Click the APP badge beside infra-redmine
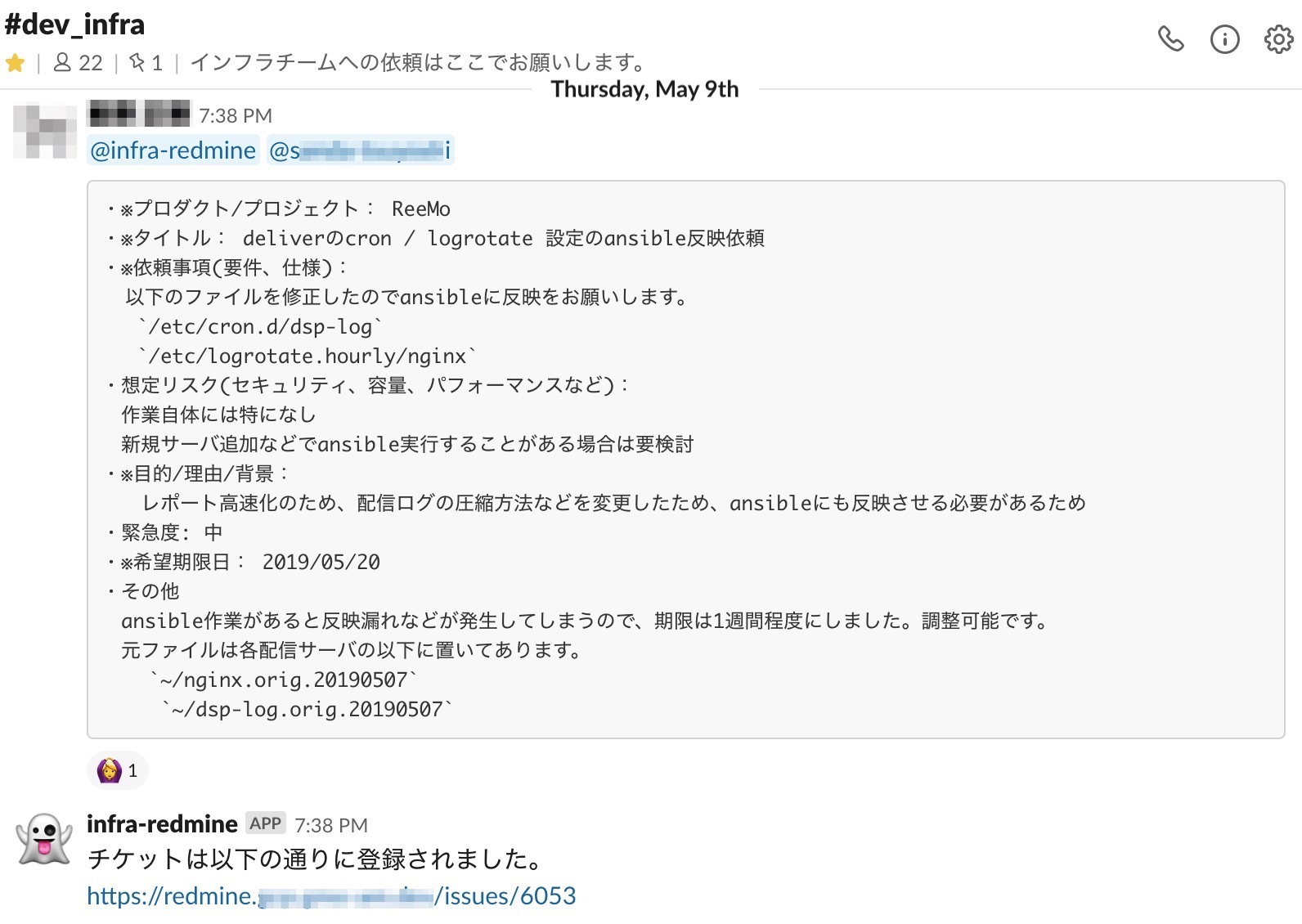Screen dimensions: 1302x924 click(266, 823)
